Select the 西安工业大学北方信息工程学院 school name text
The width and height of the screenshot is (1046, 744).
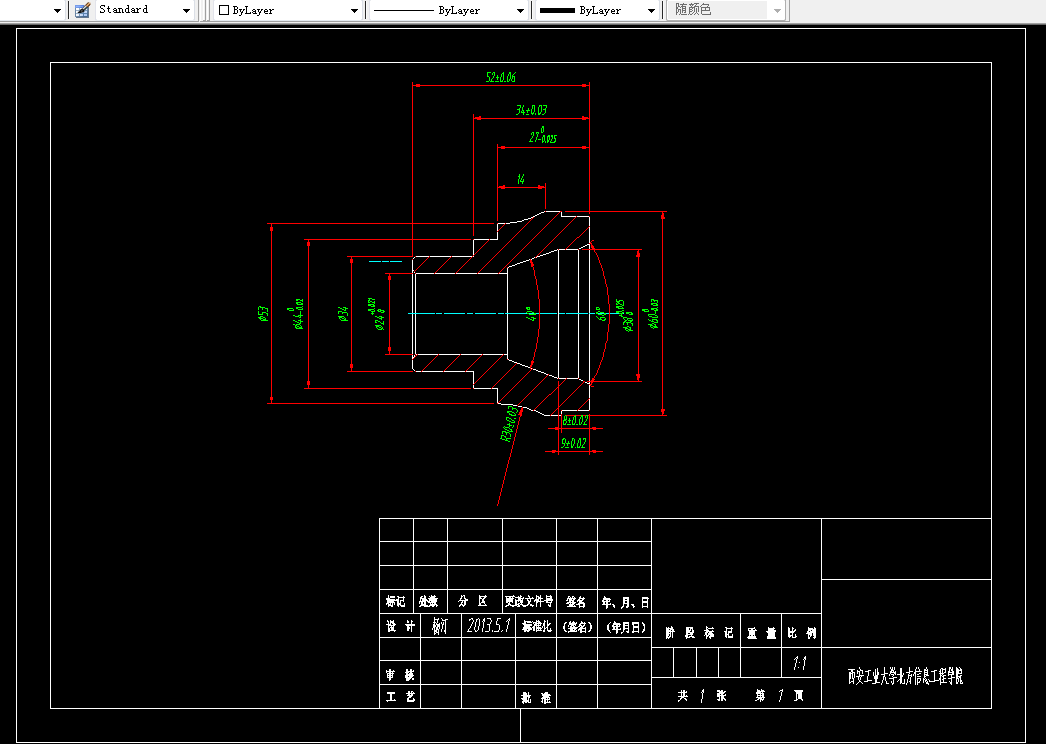click(905, 677)
